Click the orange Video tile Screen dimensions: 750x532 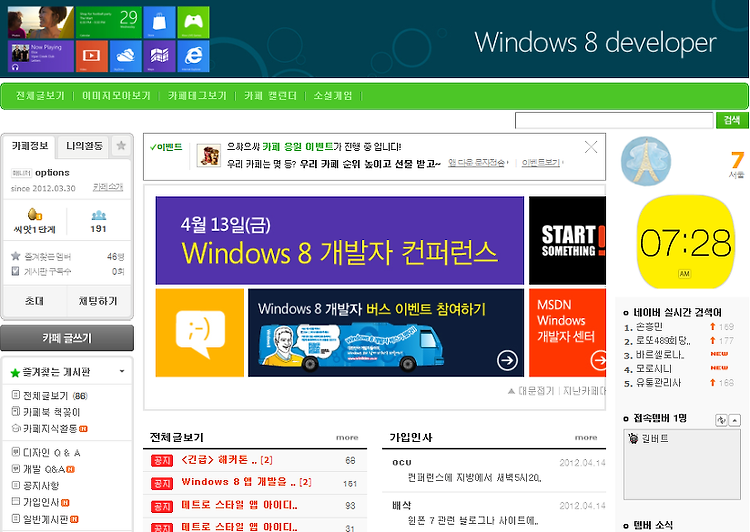(x=91, y=56)
